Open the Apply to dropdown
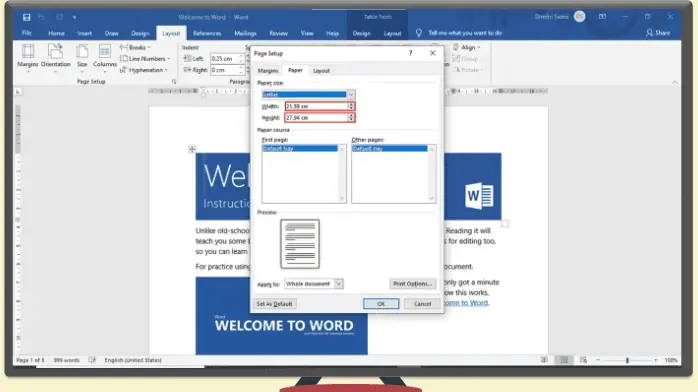Image resolution: width=698 pixels, height=392 pixels. 314,283
